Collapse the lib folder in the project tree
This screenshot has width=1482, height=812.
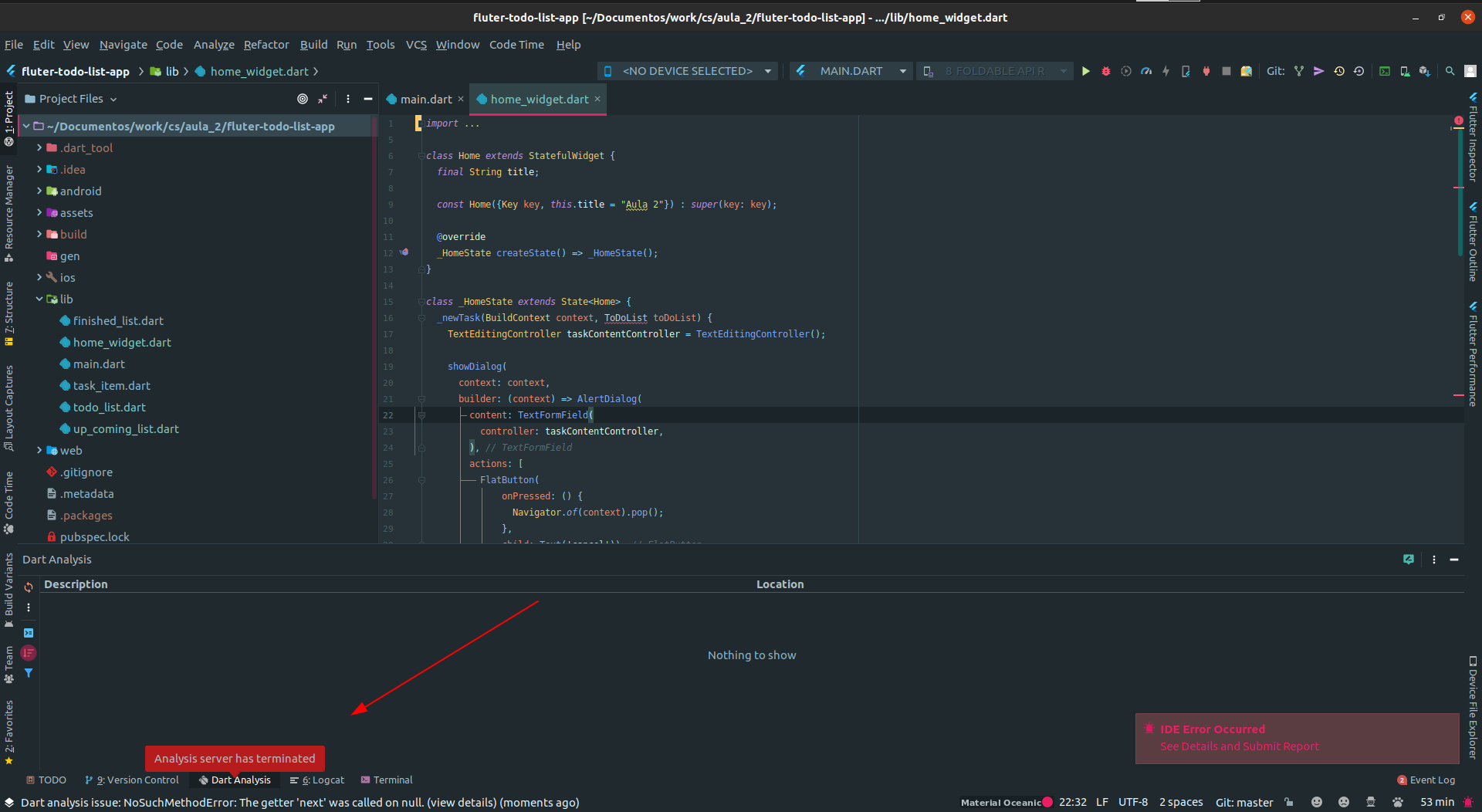(38, 299)
